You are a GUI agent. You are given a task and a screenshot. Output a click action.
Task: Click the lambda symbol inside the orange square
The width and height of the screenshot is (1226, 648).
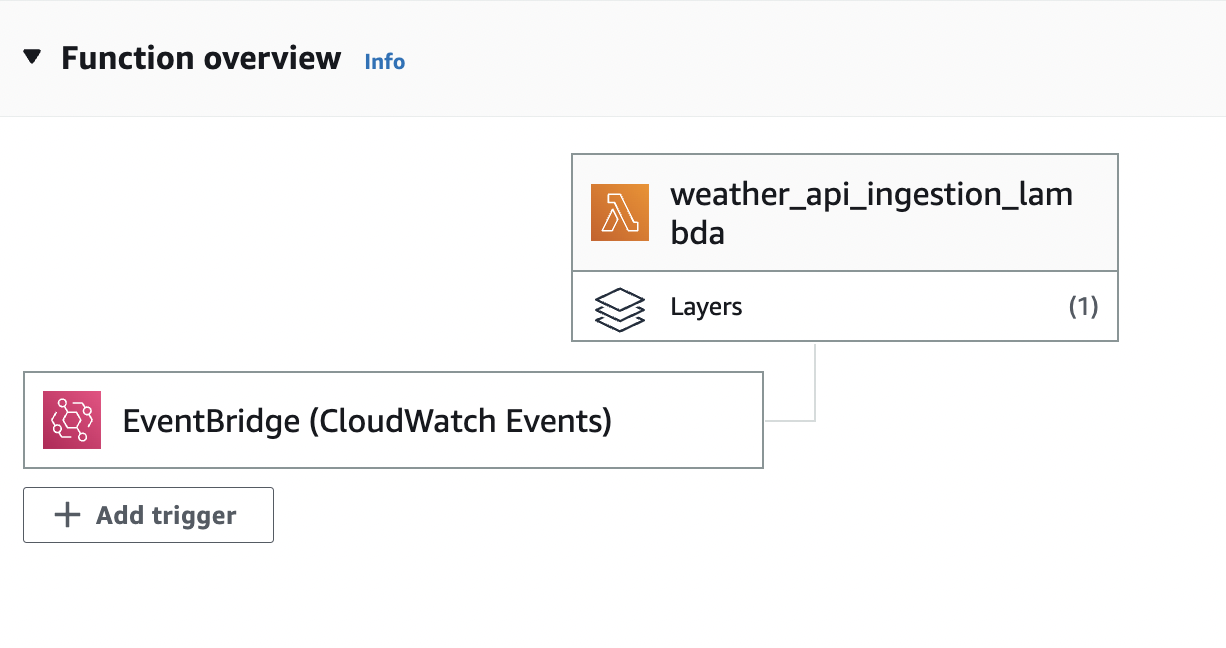619,212
